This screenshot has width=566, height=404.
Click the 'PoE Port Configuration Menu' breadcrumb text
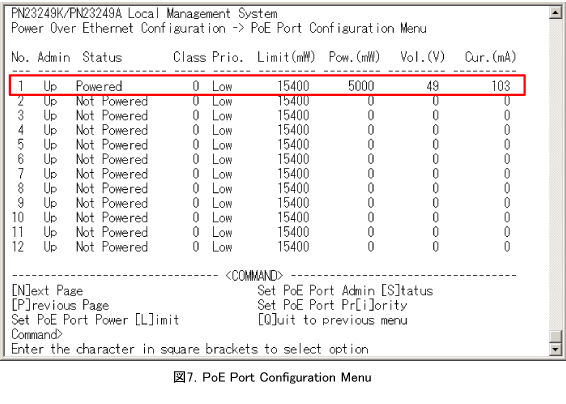[339, 28]
